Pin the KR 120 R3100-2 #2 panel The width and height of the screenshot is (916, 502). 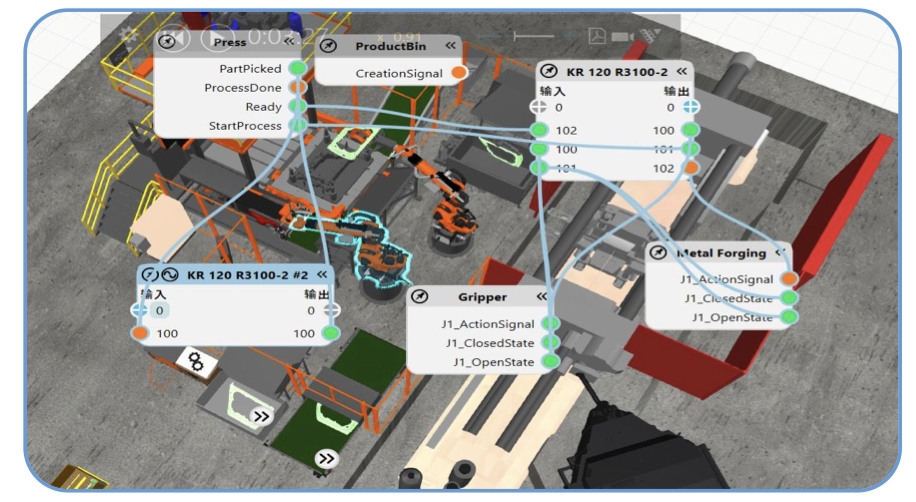tap(150, 275)
